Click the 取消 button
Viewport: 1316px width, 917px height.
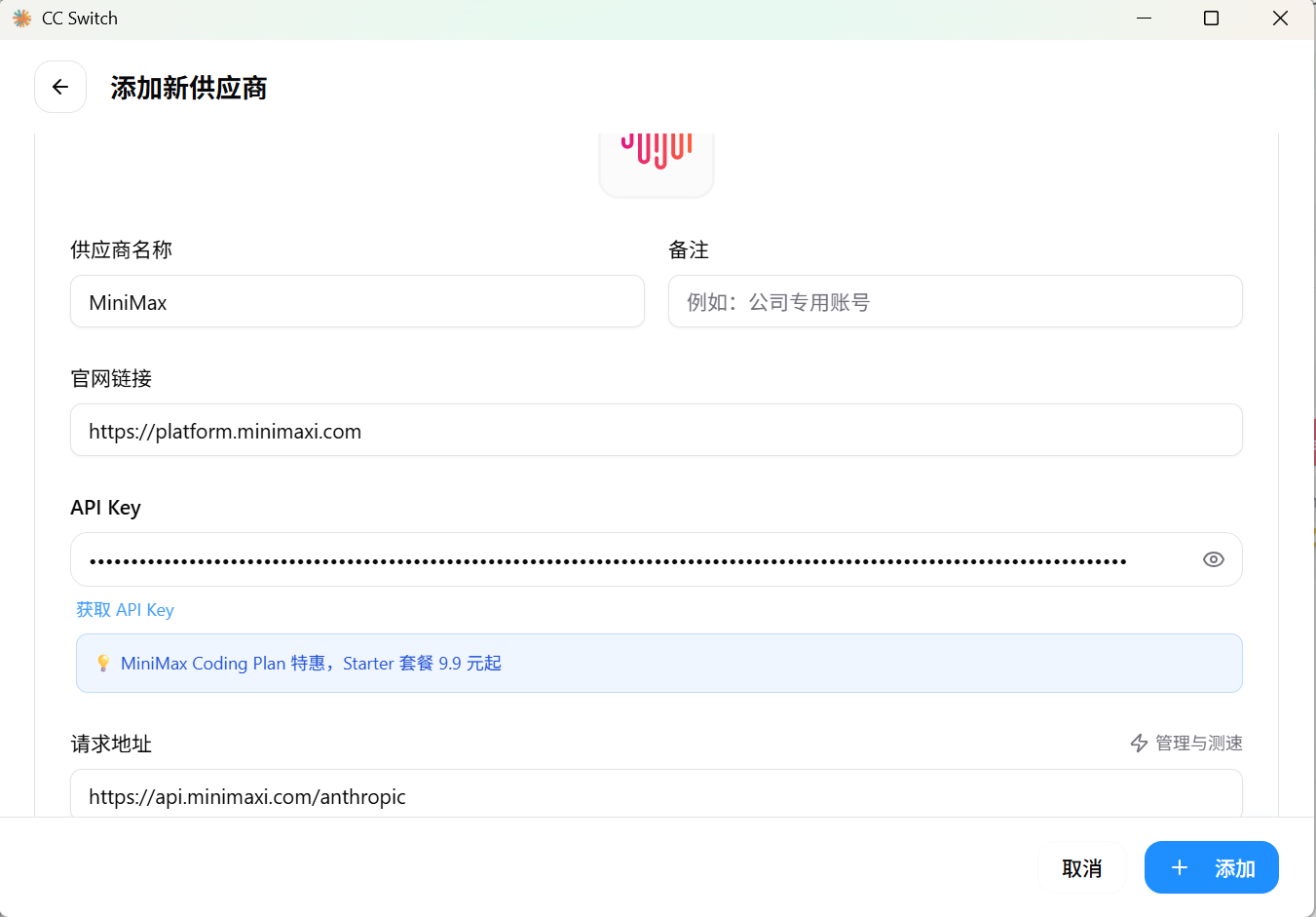click(1081, 867)
